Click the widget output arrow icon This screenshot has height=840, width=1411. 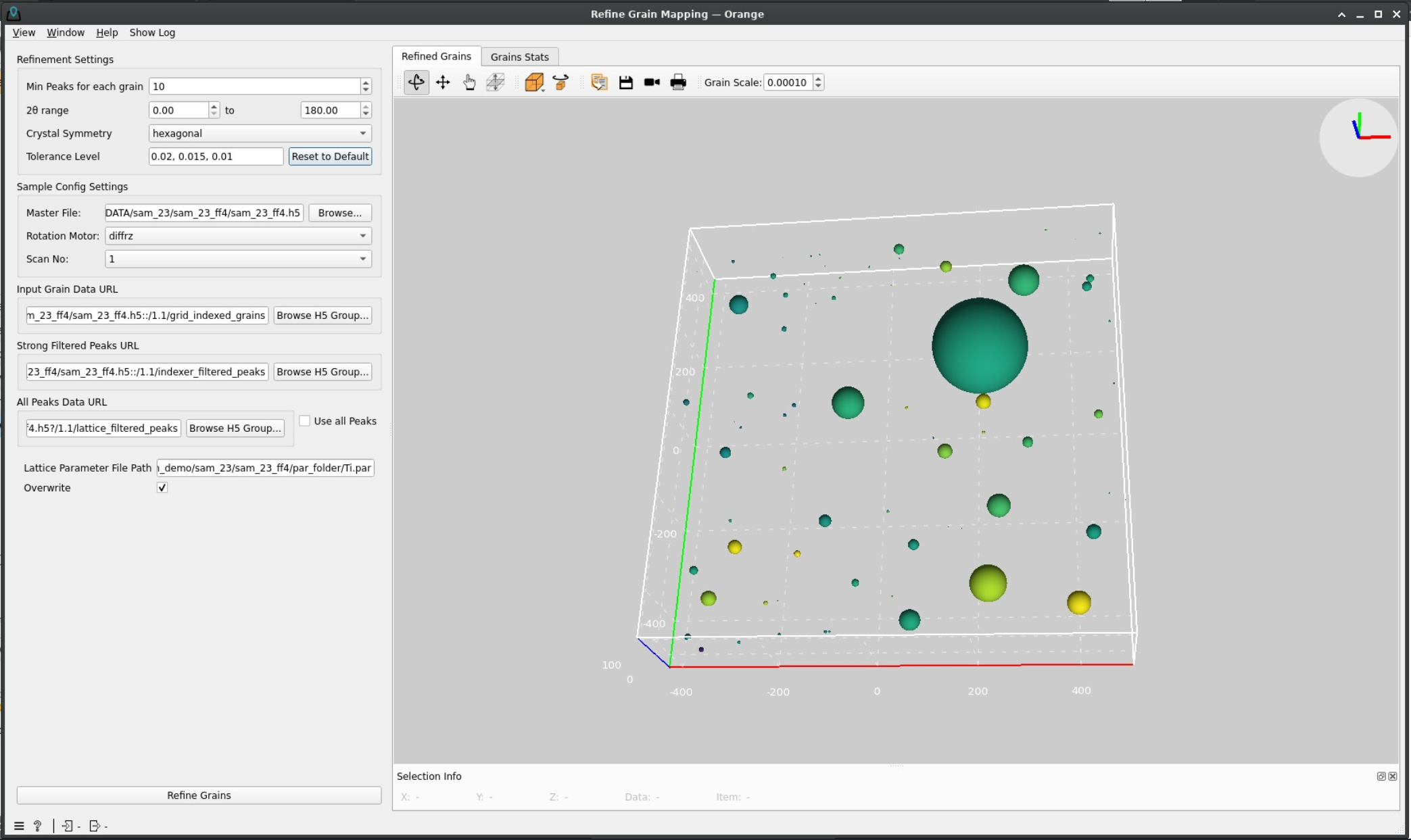coord(95,826)
